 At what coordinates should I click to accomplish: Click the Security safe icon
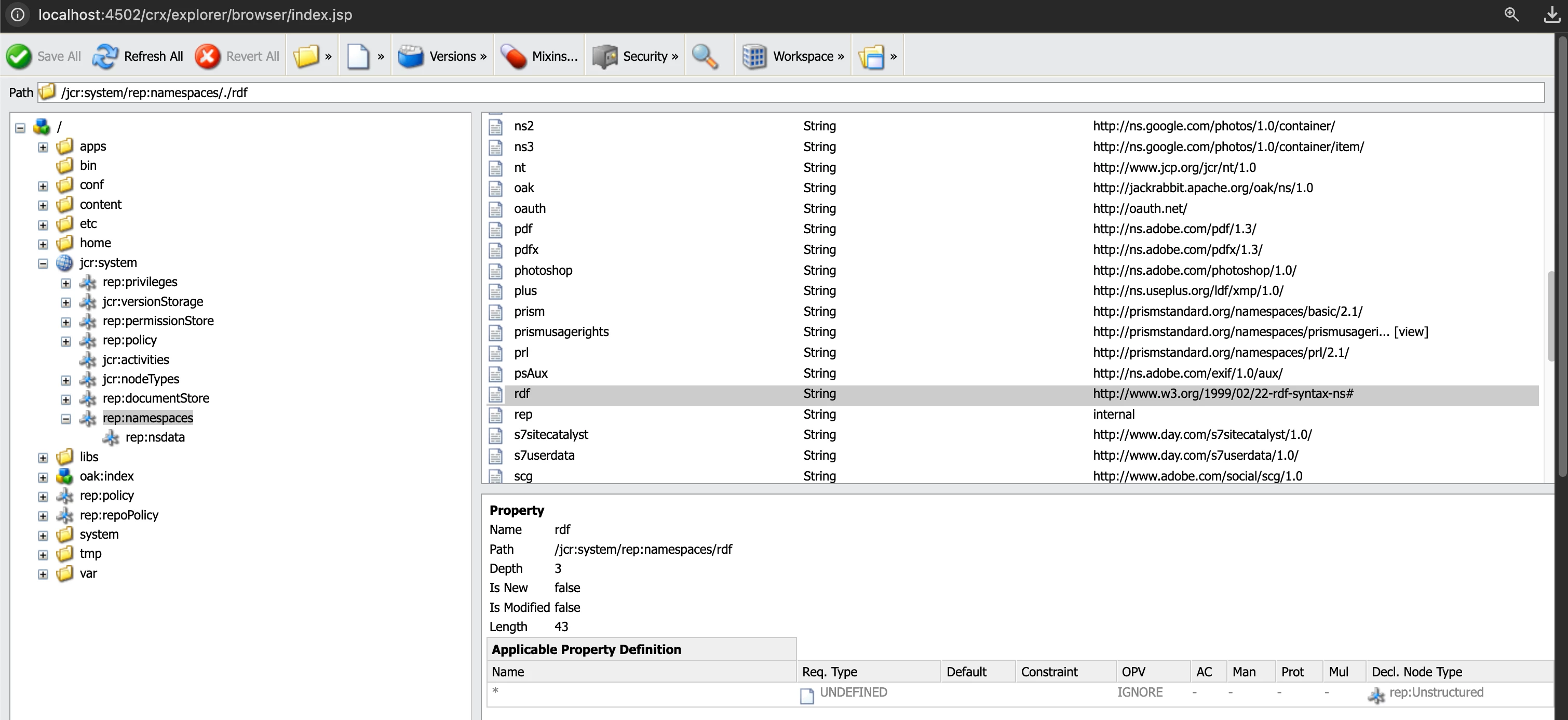(604, 56)
